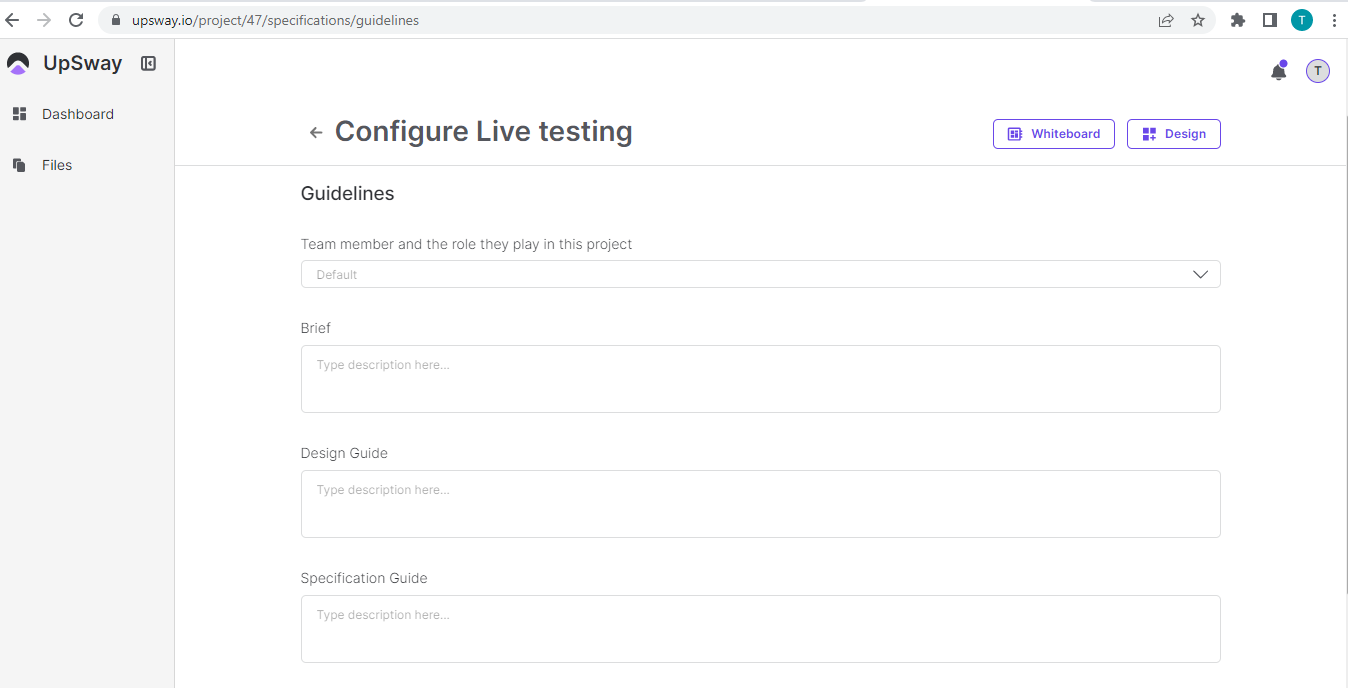
Task: Open Files in the sidebar
Action: (56, 165)
